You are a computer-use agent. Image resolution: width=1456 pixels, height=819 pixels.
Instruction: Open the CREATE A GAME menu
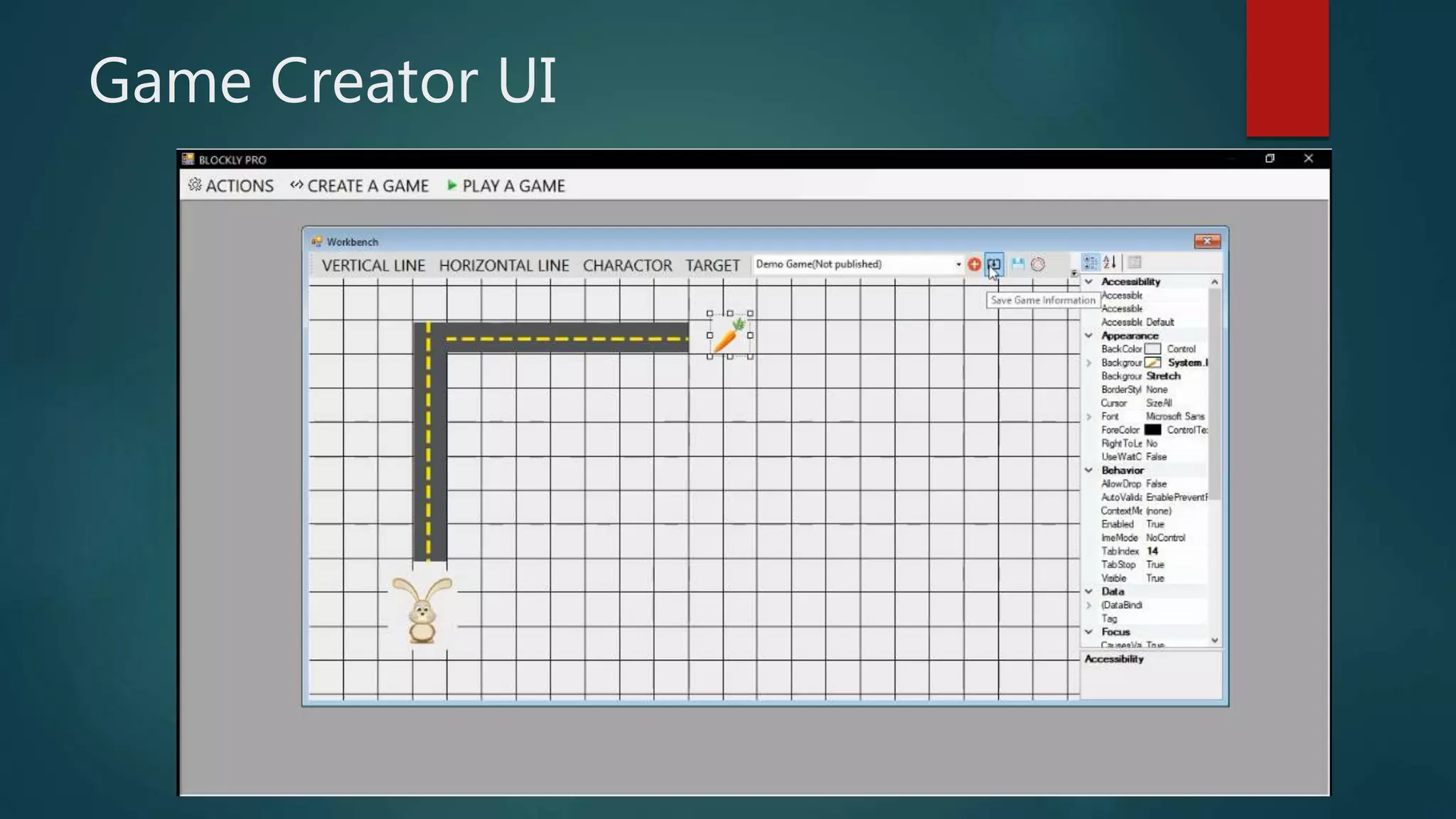[x=360, y=186]
